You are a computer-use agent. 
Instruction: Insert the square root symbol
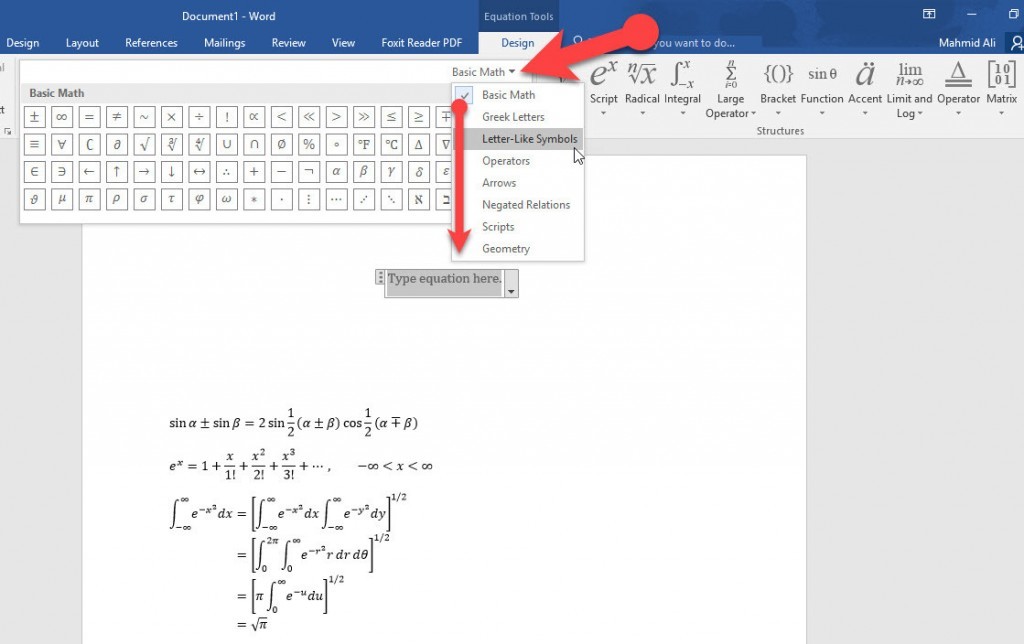click(144, 144)
